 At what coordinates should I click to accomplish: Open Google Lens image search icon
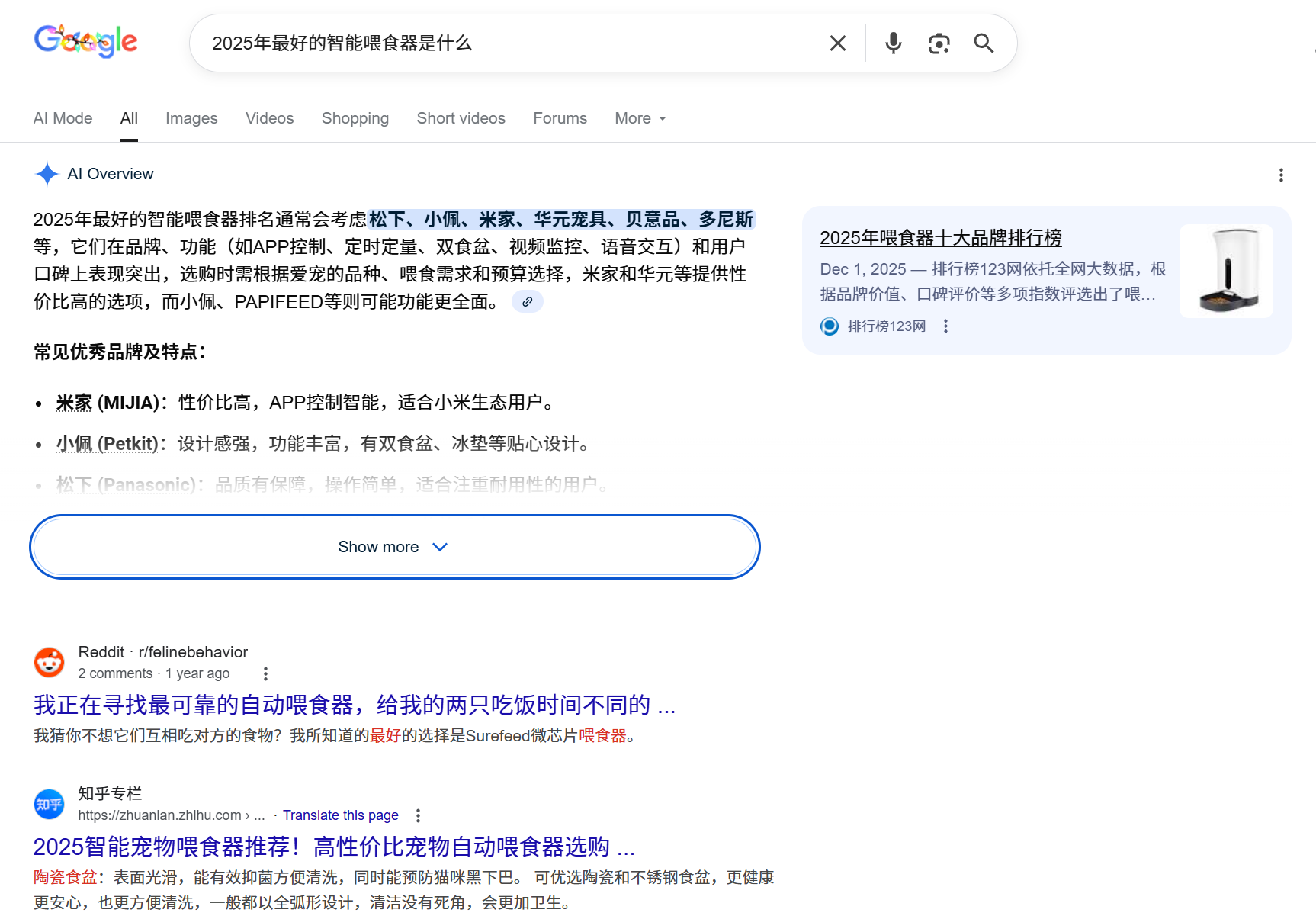click(x=939, y=43)
